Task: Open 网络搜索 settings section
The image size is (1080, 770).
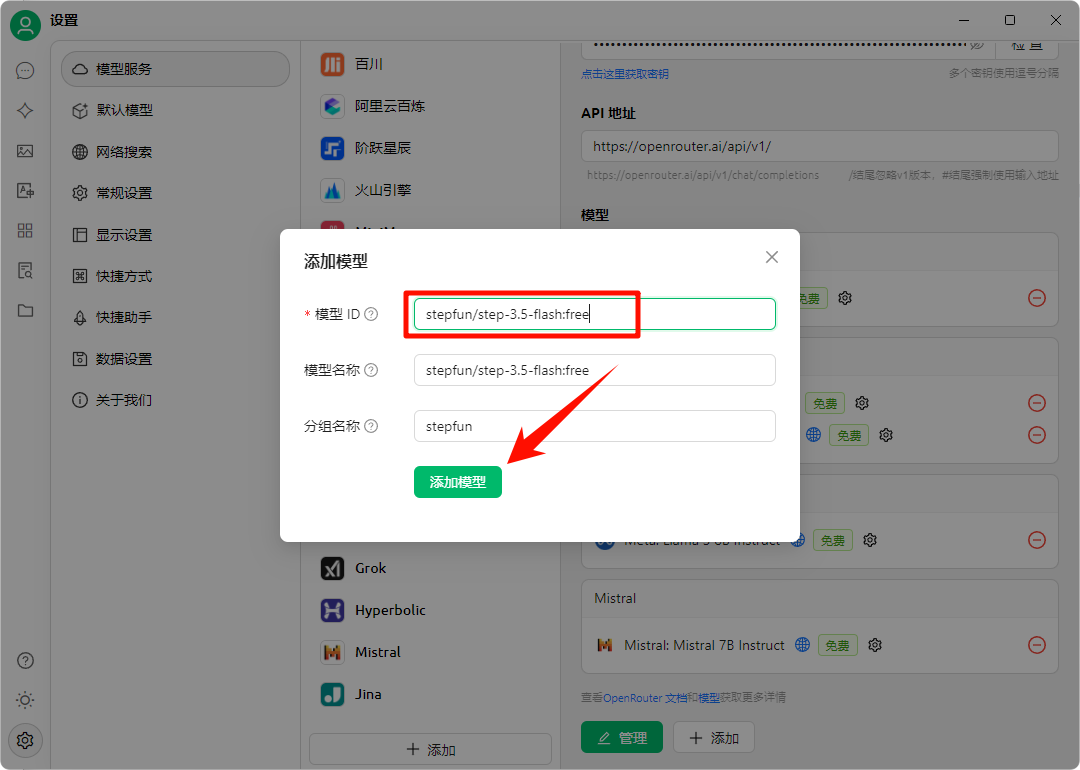Action: [x=175, y=152]
